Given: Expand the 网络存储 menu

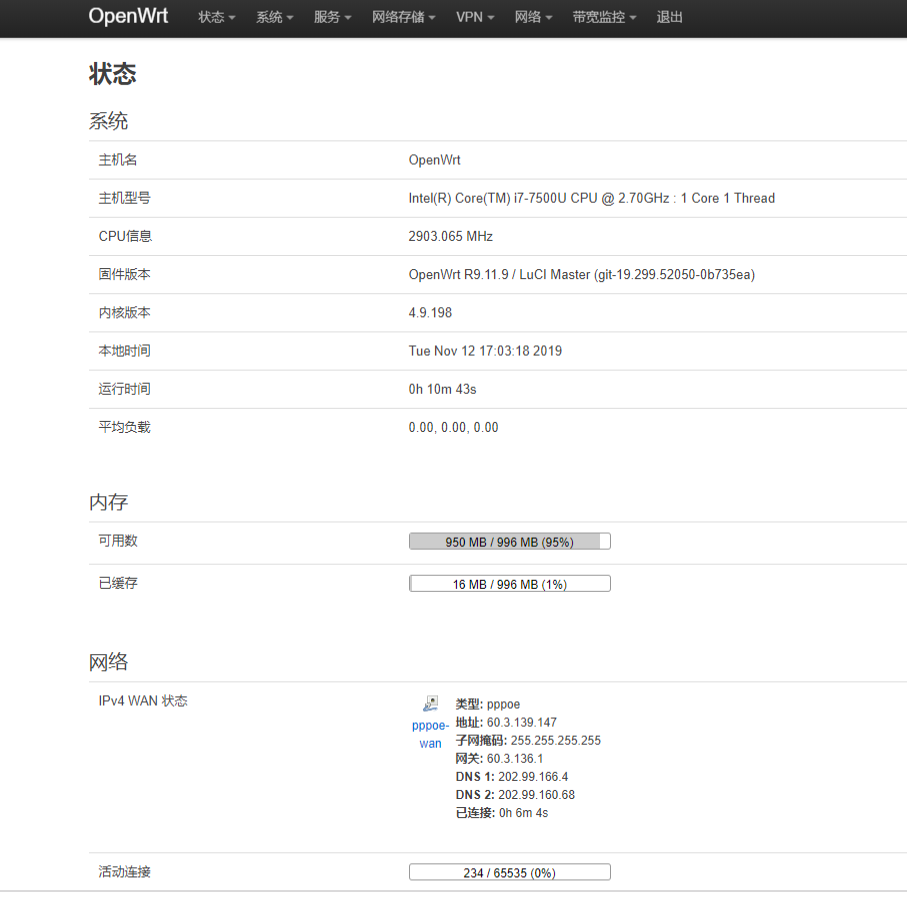Looking at the screenshot, I should click(404, 17).
